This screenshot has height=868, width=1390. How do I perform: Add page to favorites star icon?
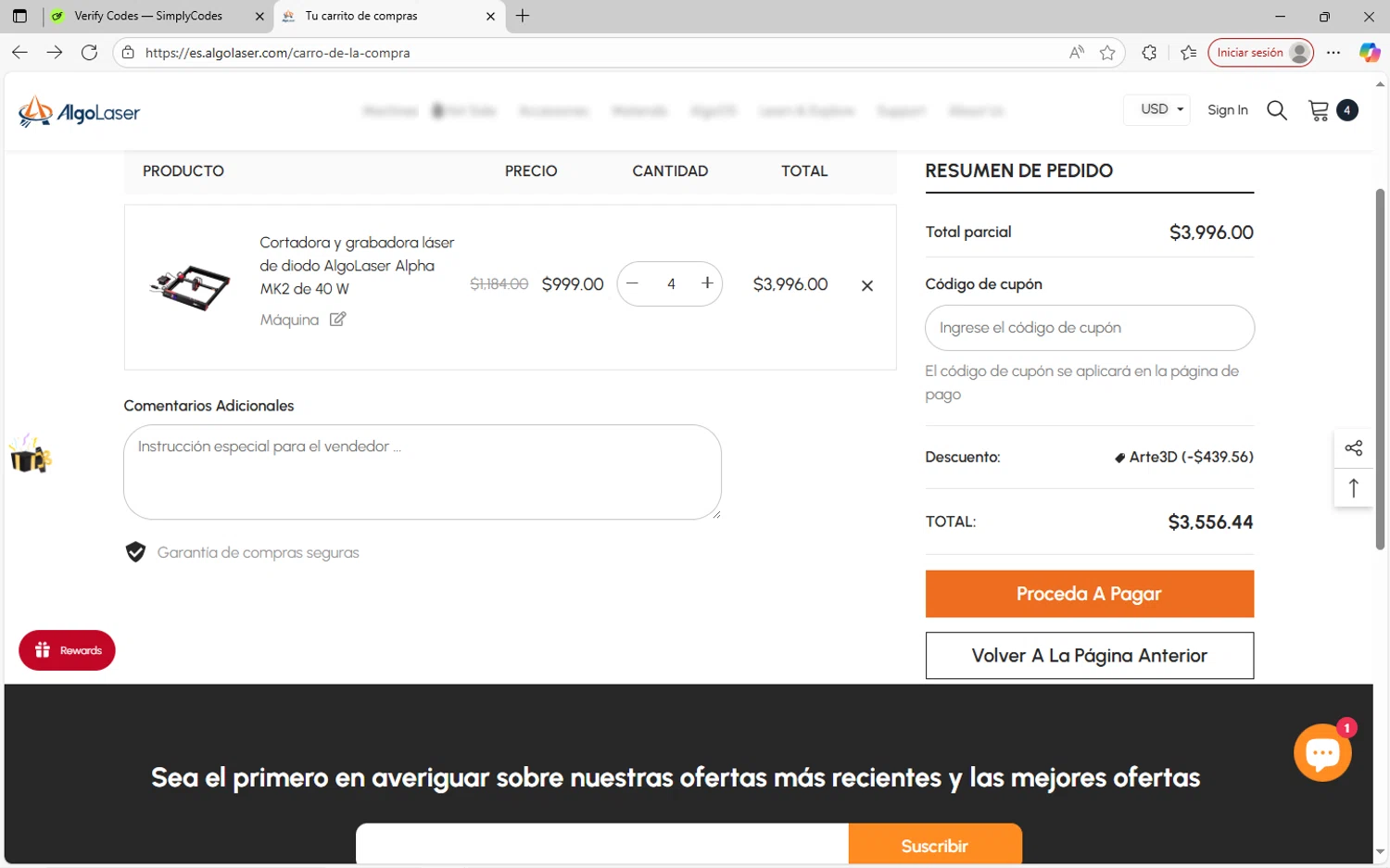click(x=1107, y=53)
